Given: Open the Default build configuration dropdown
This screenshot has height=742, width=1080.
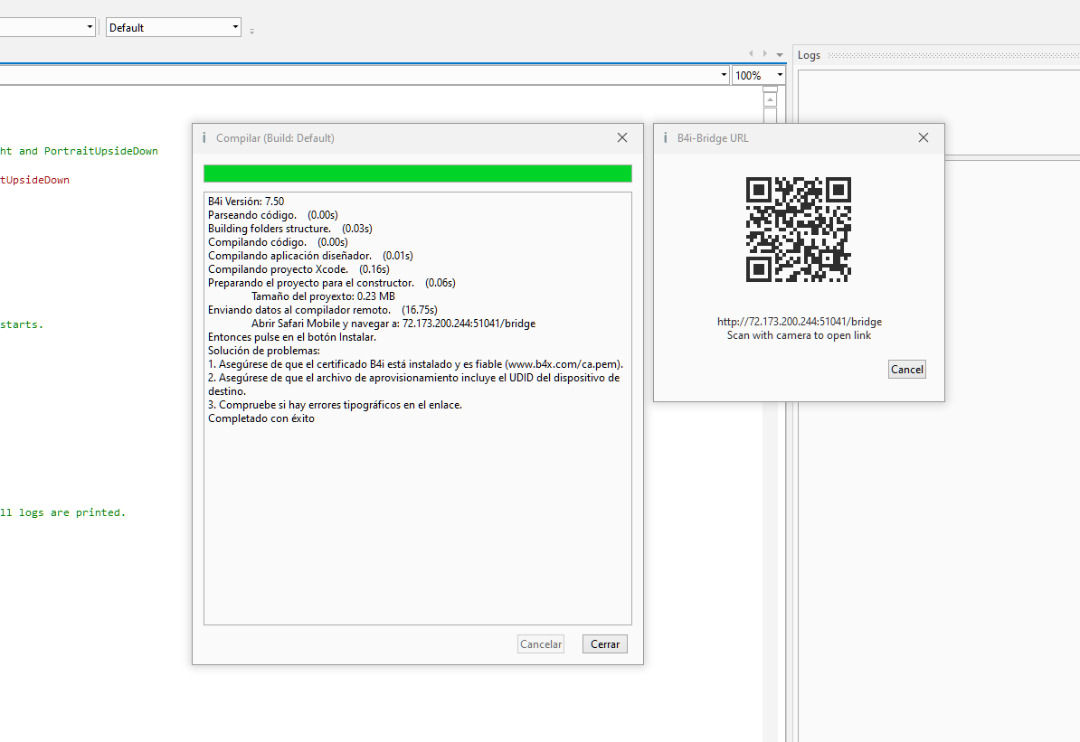Looking at the screenshot, I should point(235,28).
